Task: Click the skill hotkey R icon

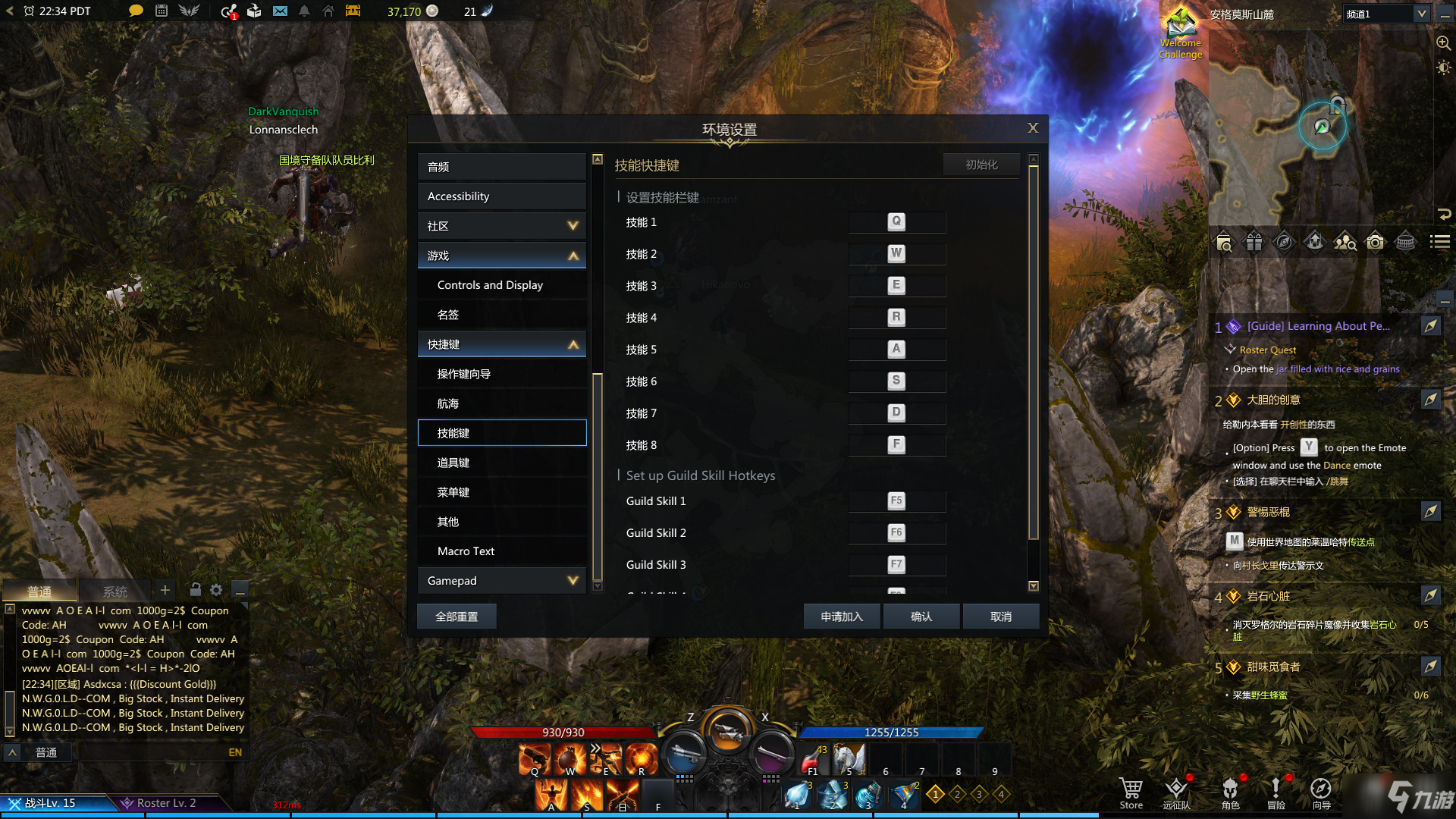Action: tap(895, 317)
